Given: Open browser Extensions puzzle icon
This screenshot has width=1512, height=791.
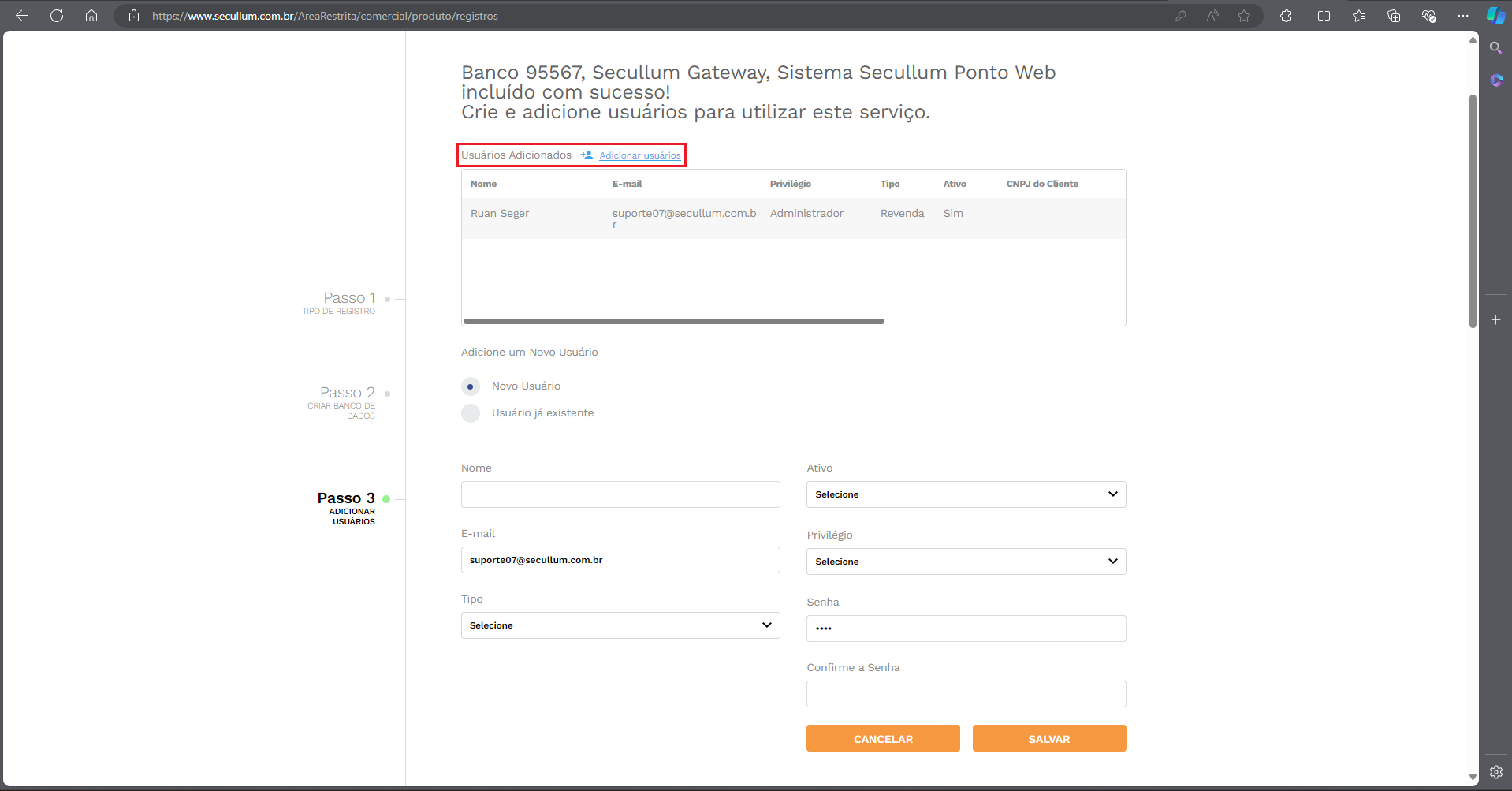Looking at the screenshot, I should point(1286,16).
